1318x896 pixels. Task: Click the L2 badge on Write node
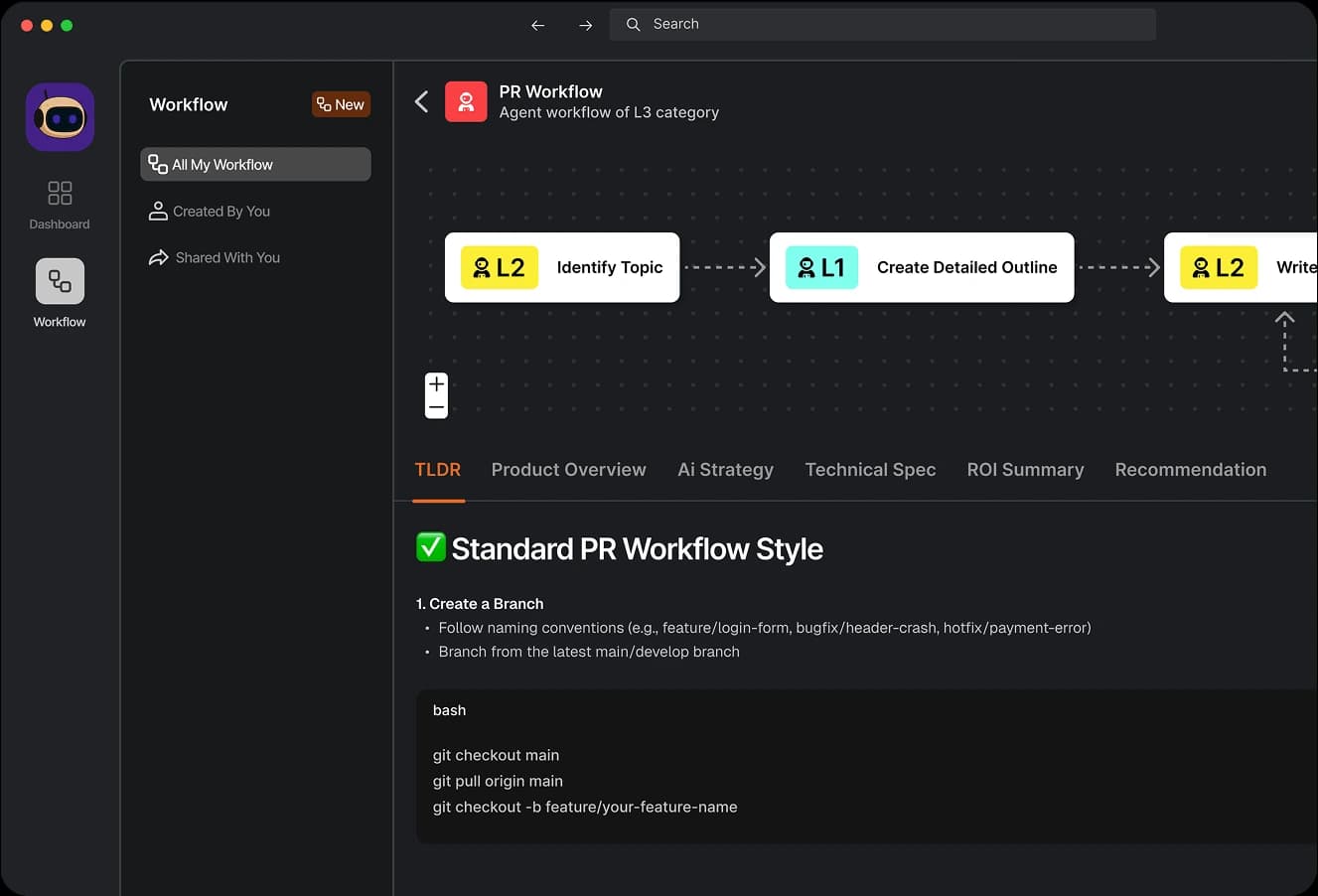[1219, 267]
